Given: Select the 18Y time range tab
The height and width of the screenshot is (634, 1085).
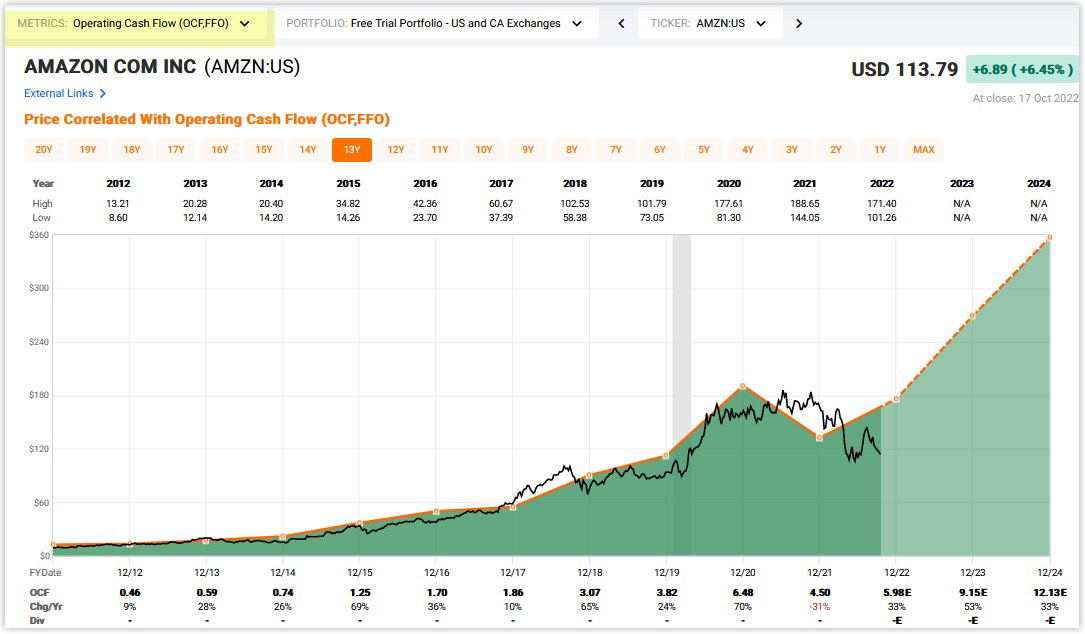Looking at the screenshot, I should (x=132, y=150).
